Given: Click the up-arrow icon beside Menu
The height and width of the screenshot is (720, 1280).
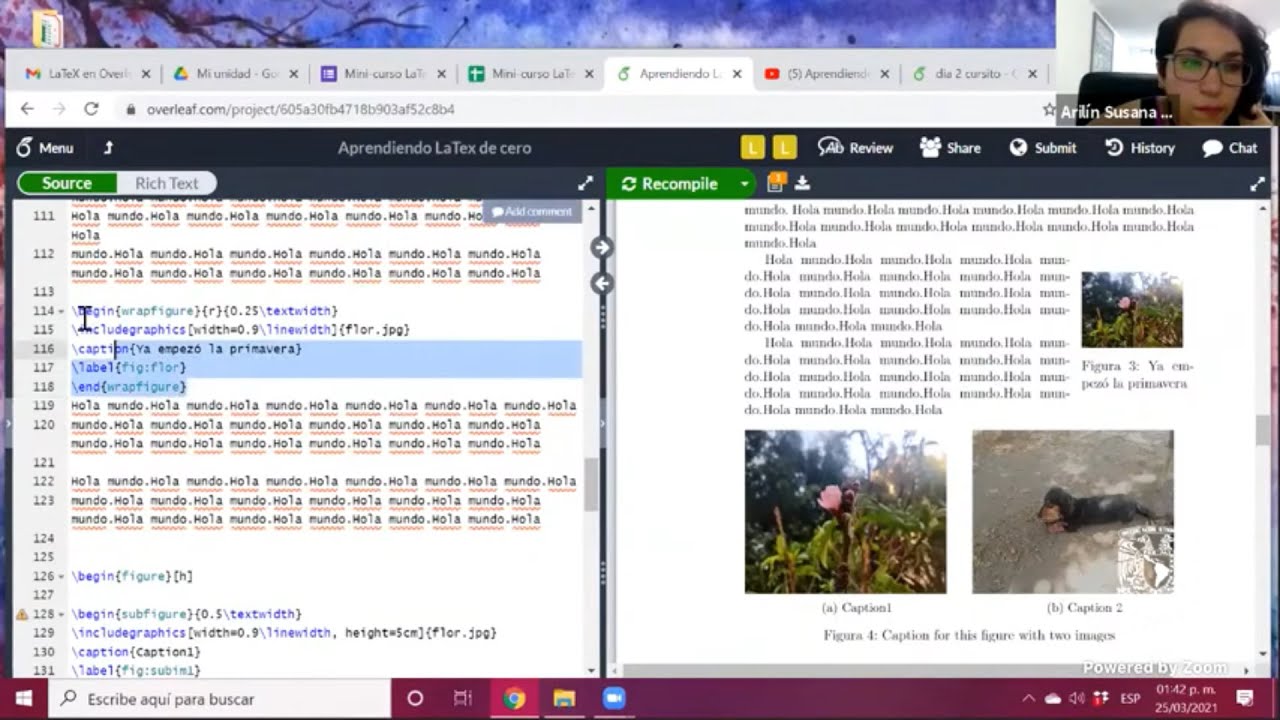Looking at the screenshot, I should pyautogui.click(x=108, y=148).
